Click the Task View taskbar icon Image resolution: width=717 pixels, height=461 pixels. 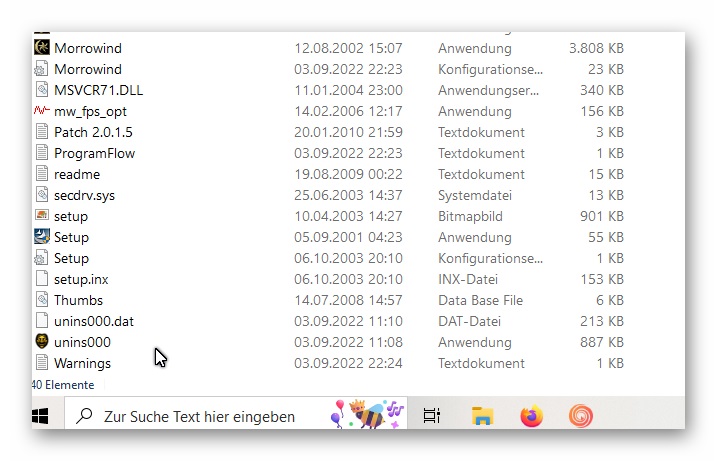coord(432,416)
